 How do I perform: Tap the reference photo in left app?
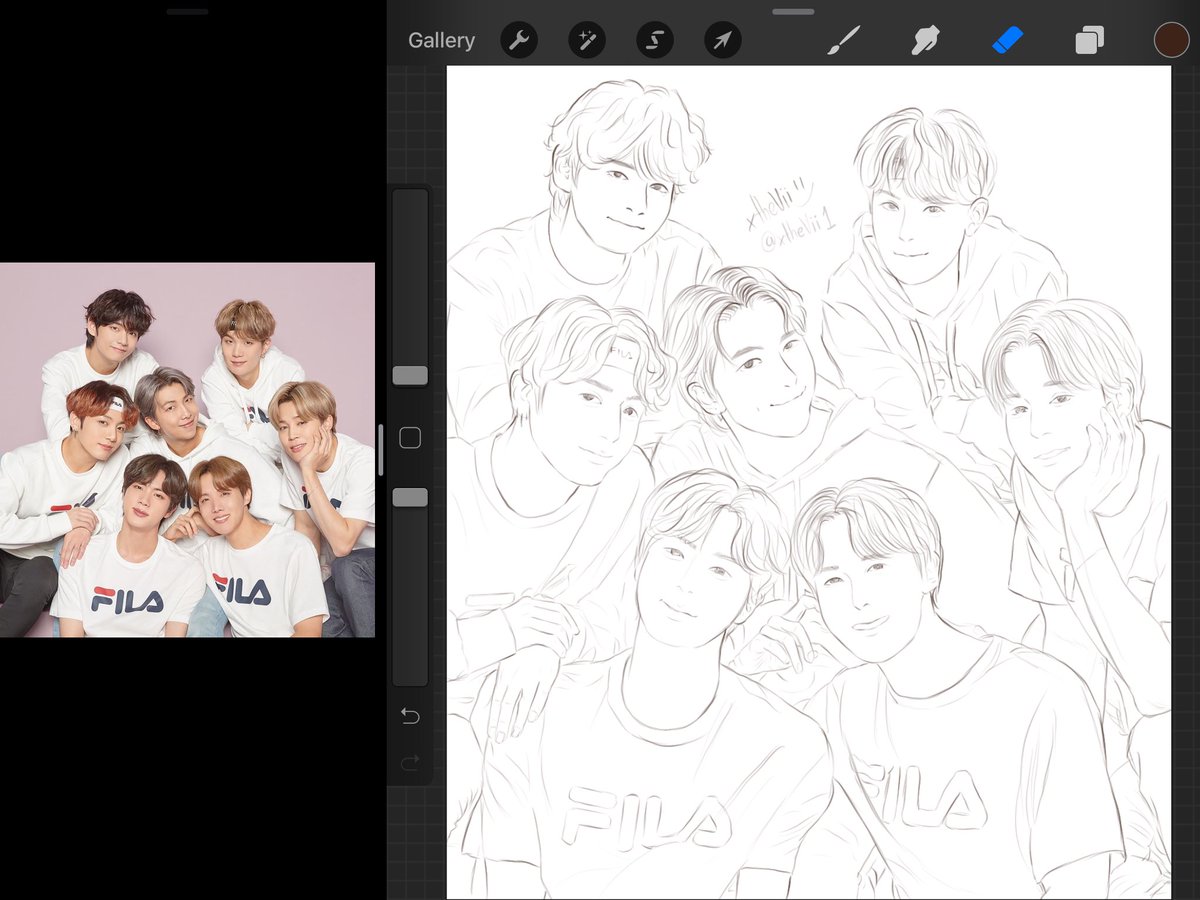187,450
